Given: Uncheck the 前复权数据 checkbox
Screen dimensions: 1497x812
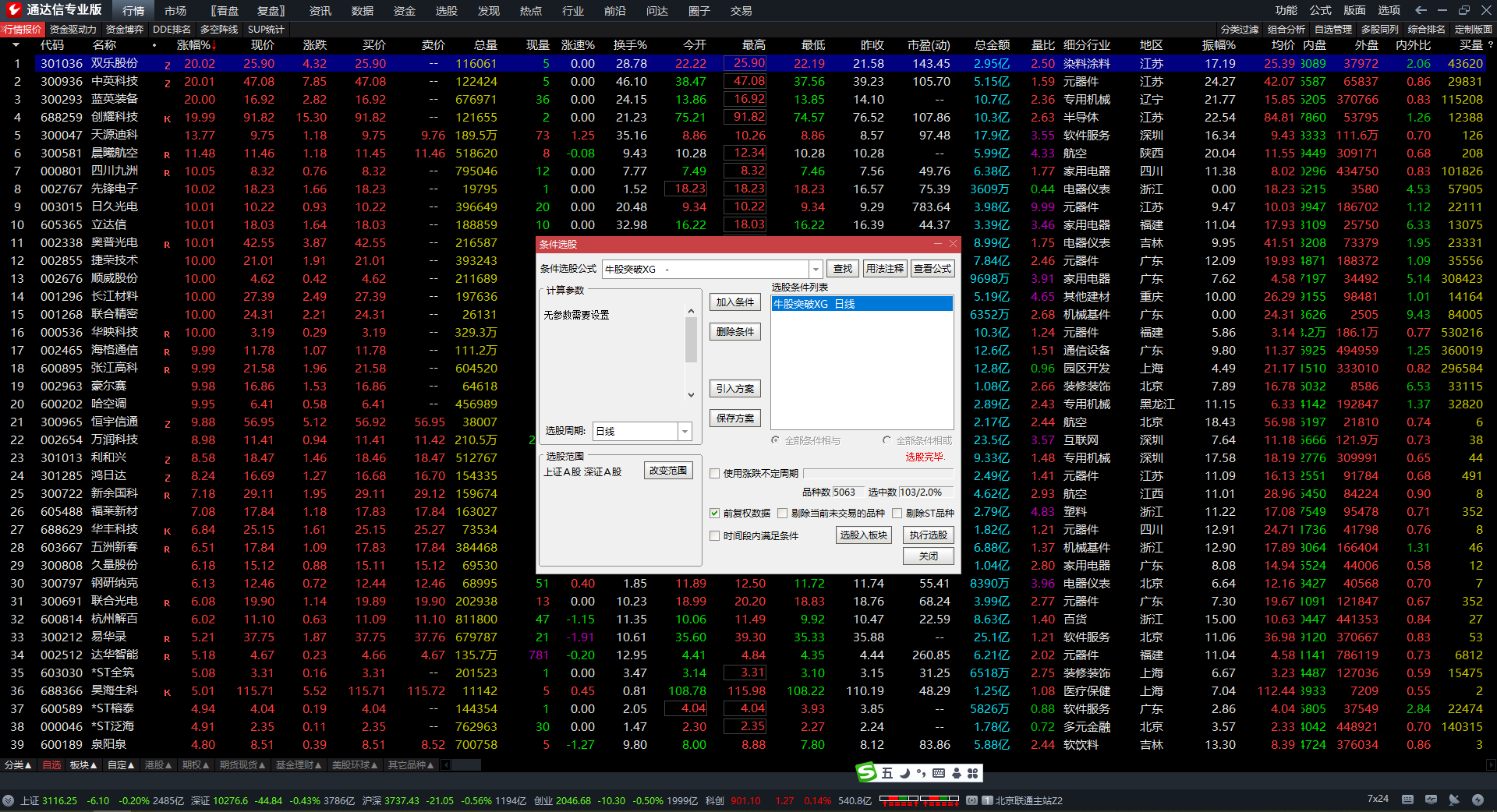Looking at the screenshot, I should coord(714,513).
